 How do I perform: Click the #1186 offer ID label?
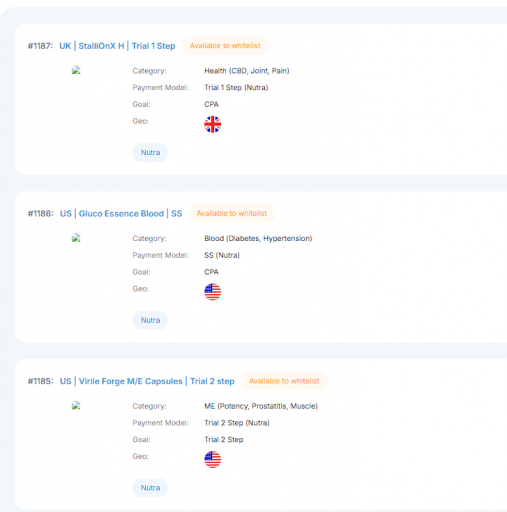40,214
